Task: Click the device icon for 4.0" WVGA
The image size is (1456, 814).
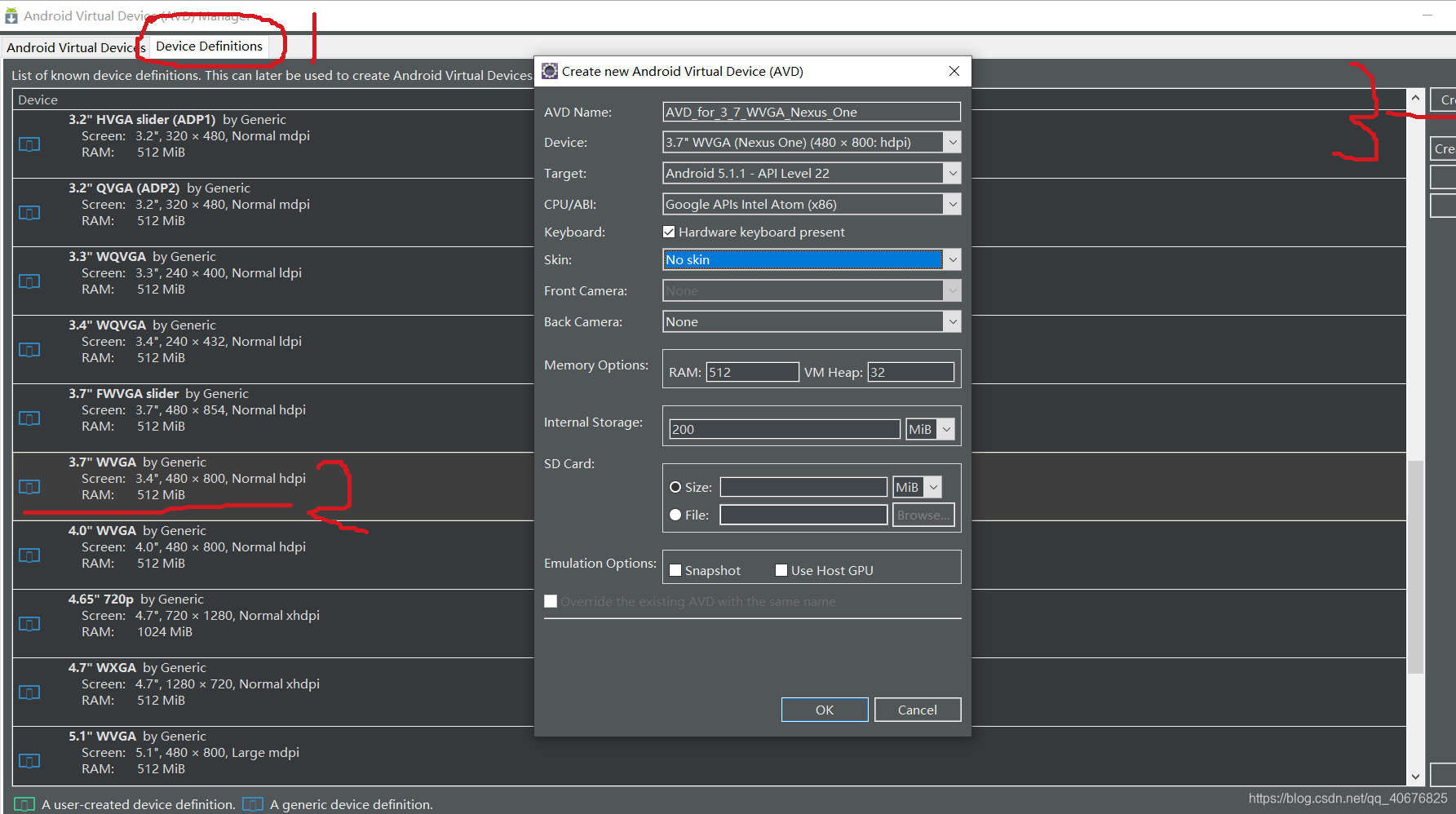Action: click(x=29, y=555)
